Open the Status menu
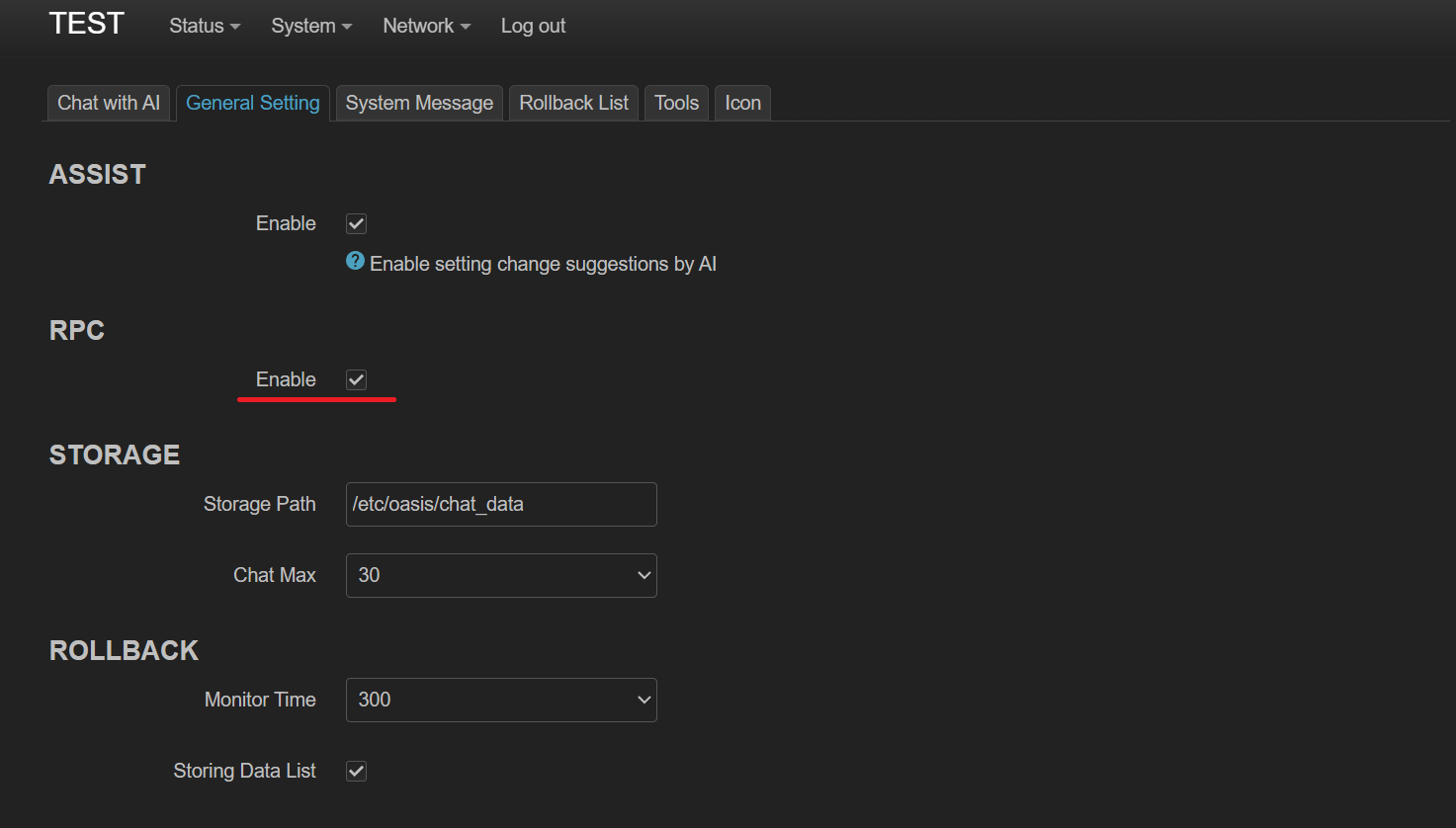 pyautogui.click(x=204, y=27)
